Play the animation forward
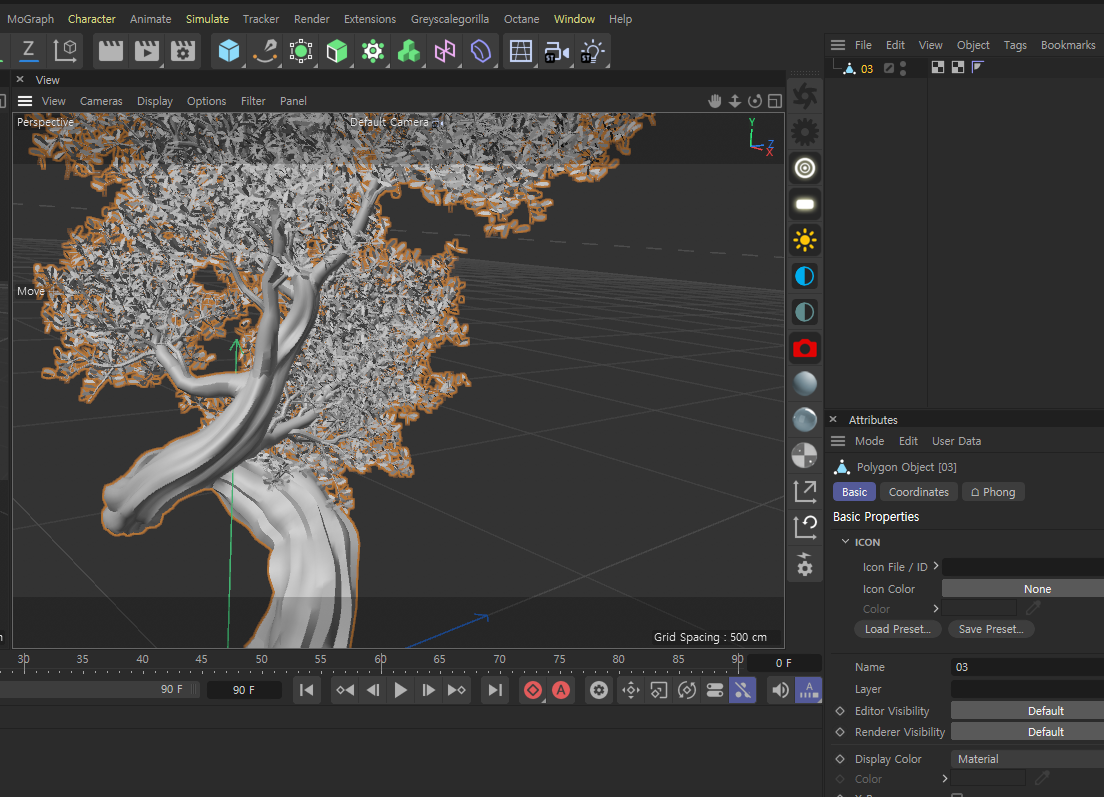This screenshot has width=1104, height=797. tap(400, 690)
